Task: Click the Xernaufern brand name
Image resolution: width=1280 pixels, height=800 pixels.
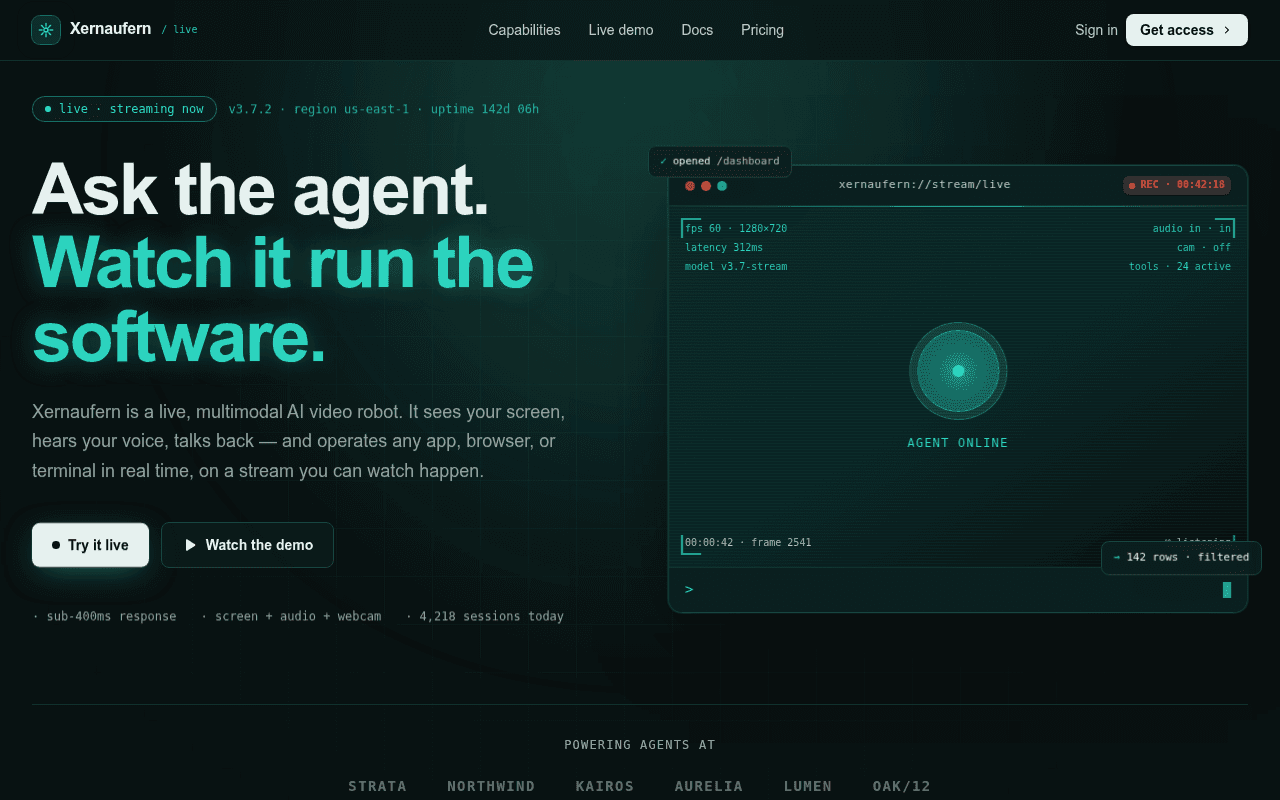Action: point(110,29)
